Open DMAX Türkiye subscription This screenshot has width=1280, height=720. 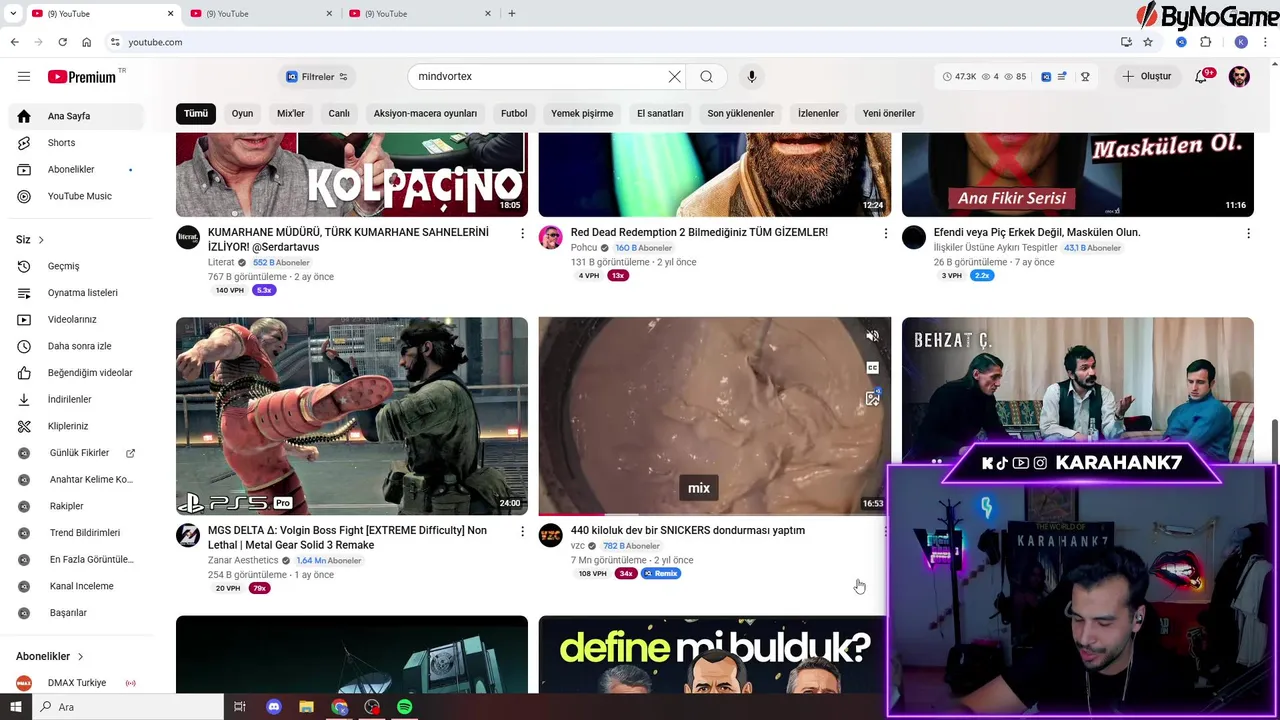76,683
